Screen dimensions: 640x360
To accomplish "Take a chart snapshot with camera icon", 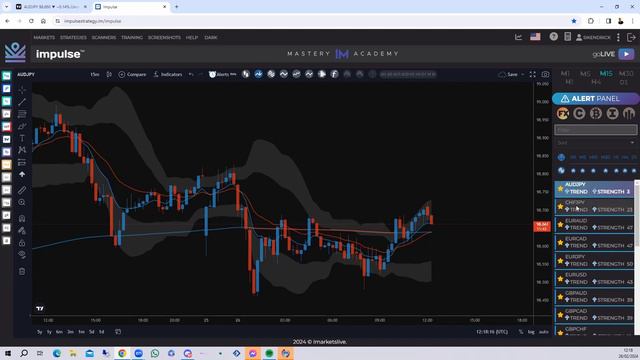I will [545, 74].
